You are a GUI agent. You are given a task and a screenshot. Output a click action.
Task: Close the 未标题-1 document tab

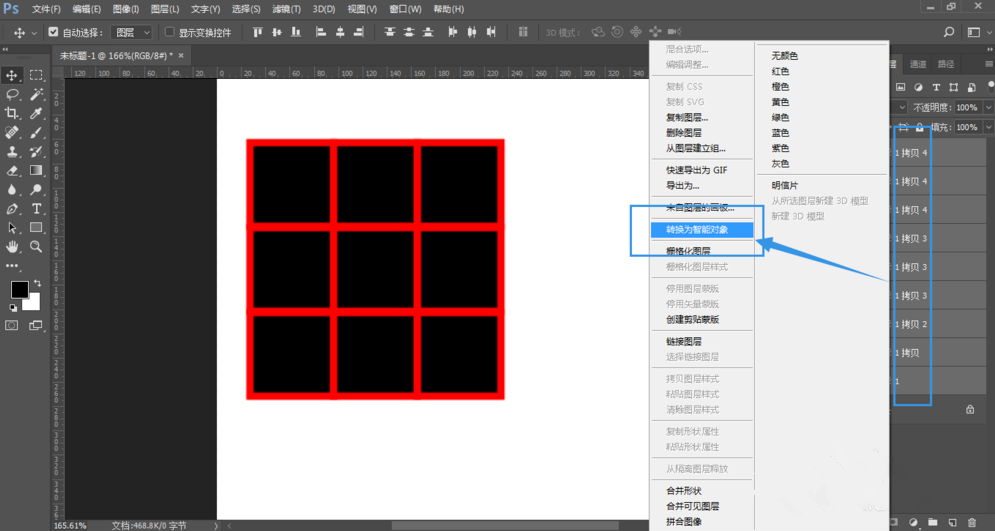(182, 56)
